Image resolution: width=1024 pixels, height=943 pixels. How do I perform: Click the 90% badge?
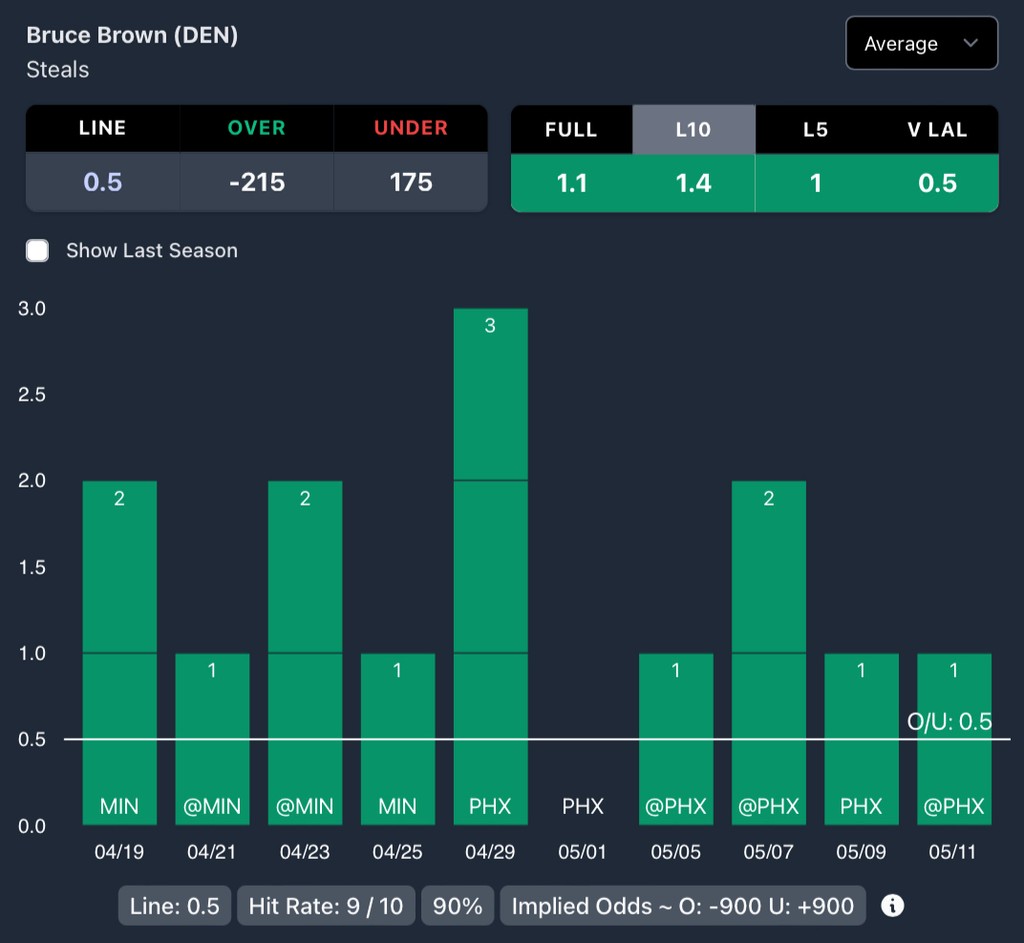click(457, 906)
